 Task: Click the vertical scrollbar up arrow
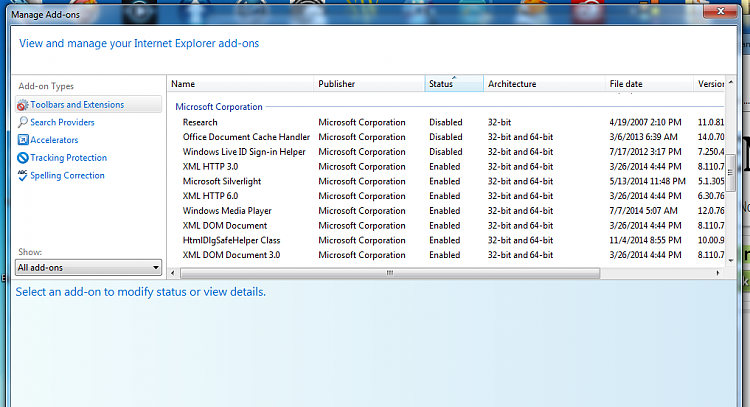tap(731, 83)
